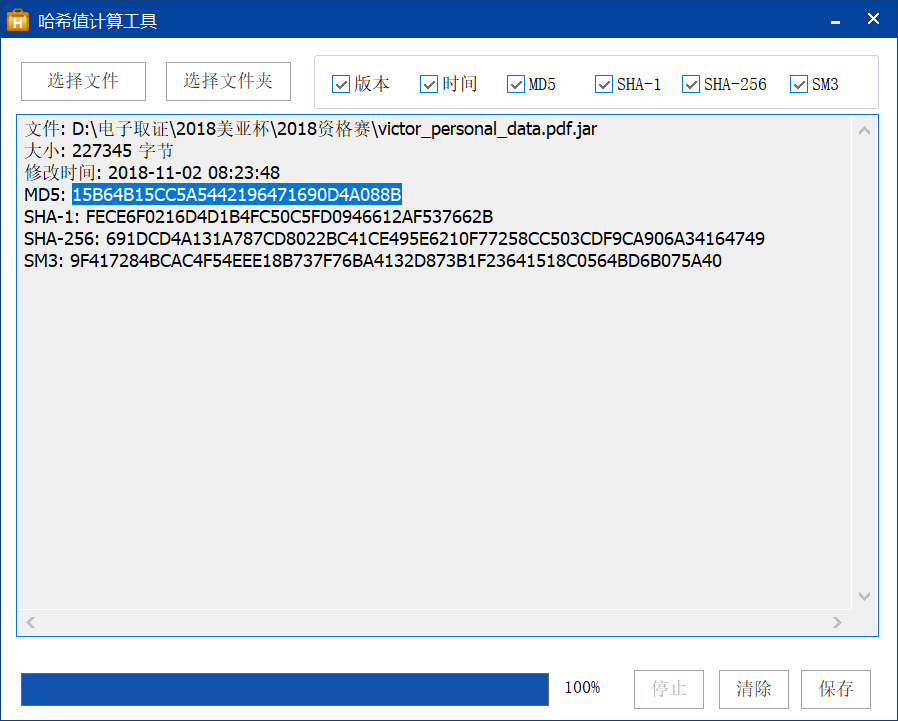This screenshot has height=721, width=898.
Task: Click the scroll up arrow in results
Action: coord(865,130)
